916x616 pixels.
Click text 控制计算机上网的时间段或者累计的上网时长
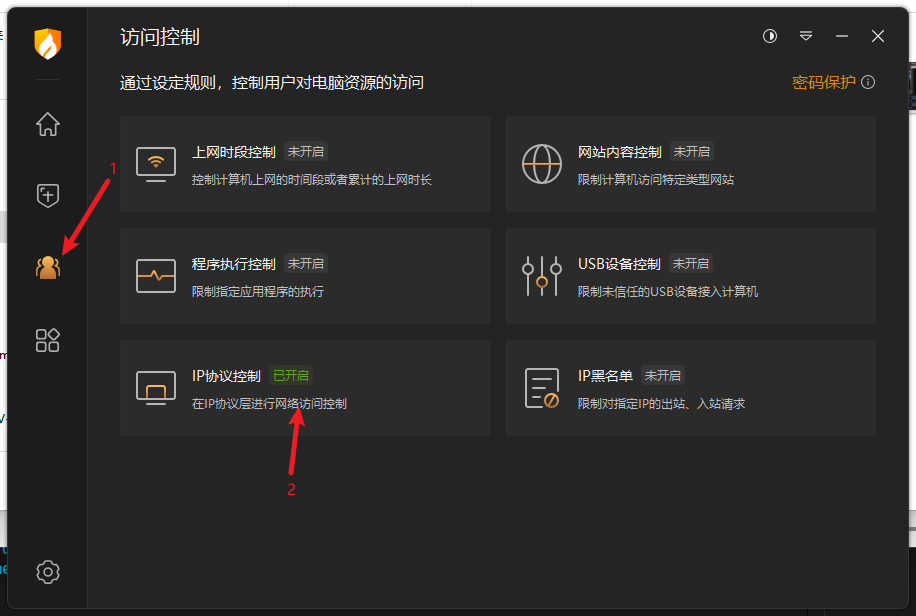point(311,180)
